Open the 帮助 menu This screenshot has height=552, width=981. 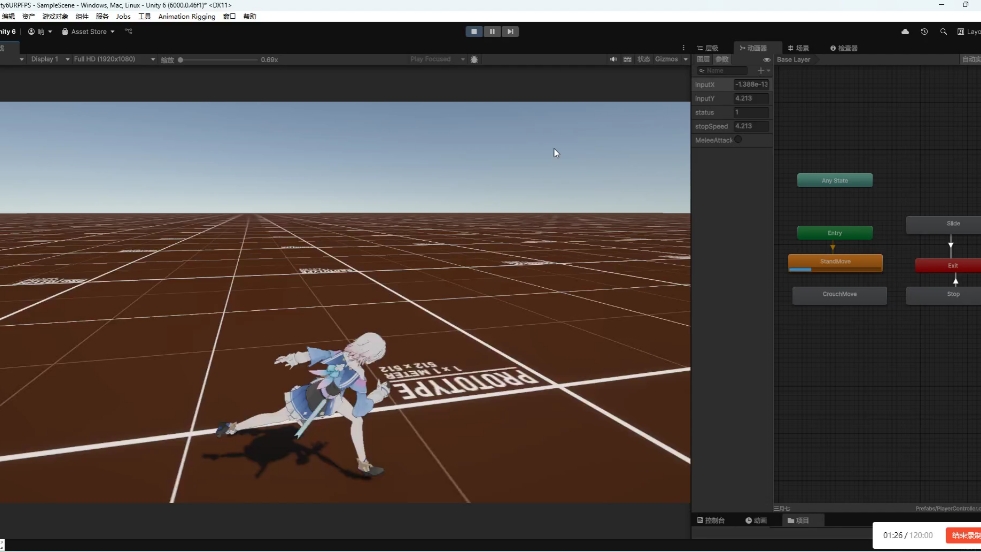250,16
